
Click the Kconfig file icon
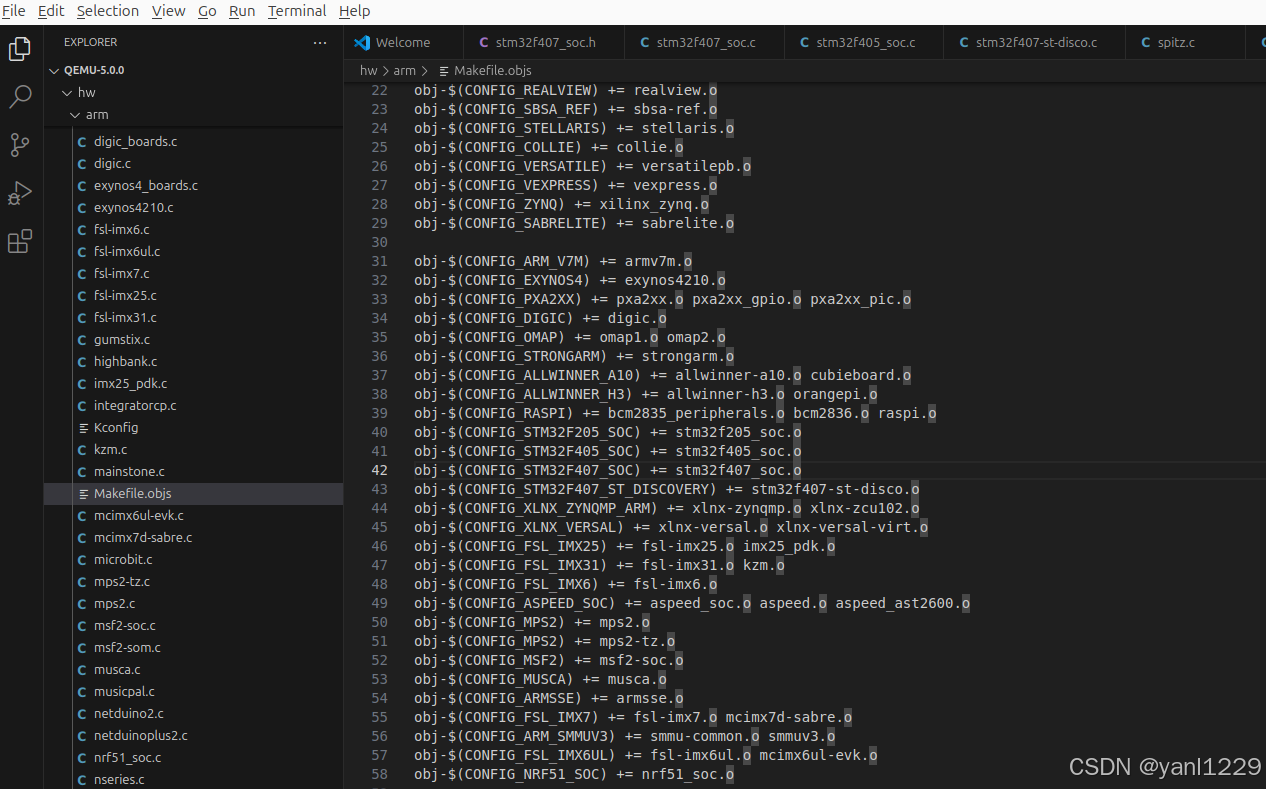[84, 427]
